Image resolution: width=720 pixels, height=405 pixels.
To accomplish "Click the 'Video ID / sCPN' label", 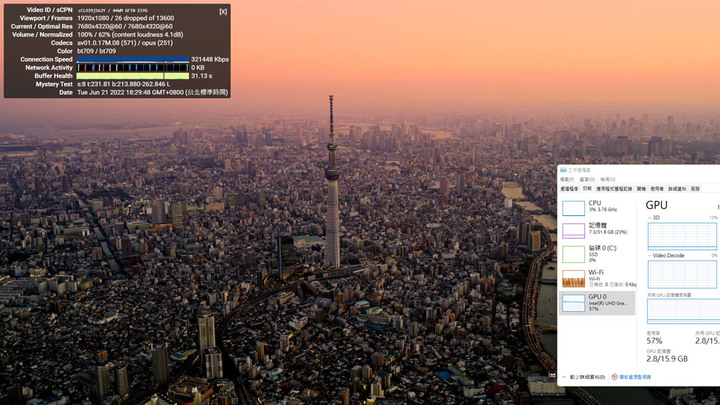I will [x=50, y=10].
